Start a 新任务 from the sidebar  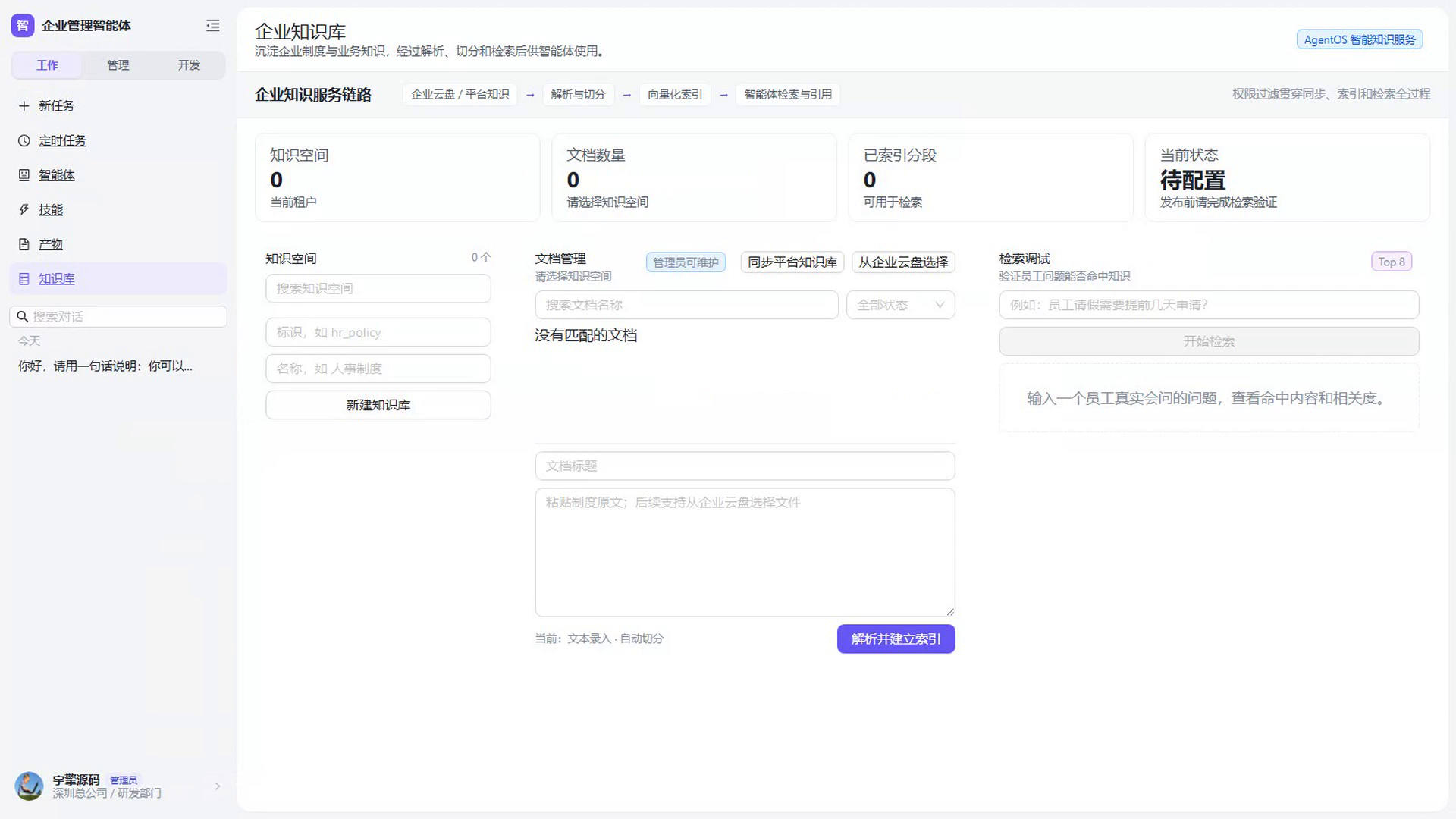point(118,106)
